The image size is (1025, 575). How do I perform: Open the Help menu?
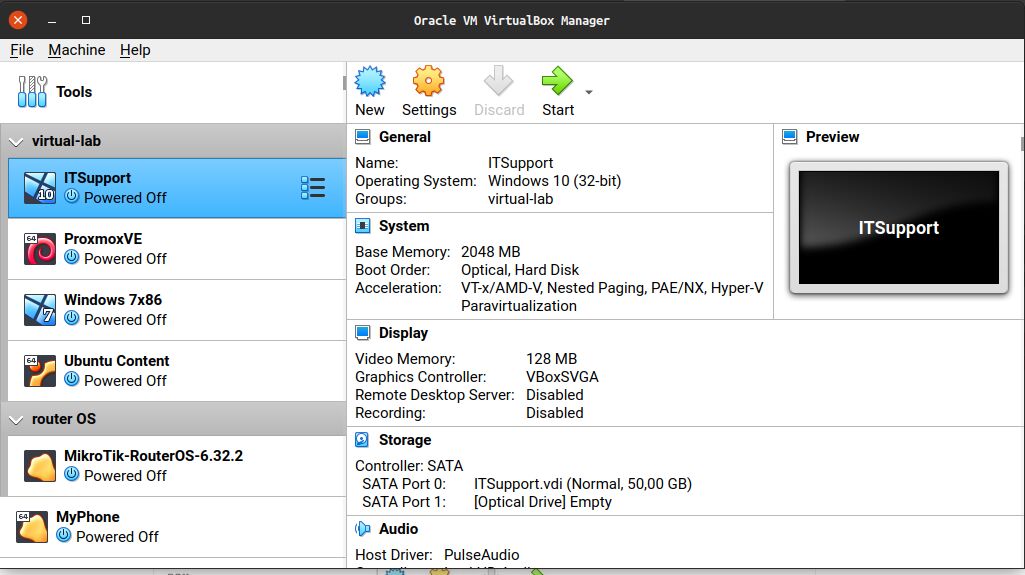(135, 50)
